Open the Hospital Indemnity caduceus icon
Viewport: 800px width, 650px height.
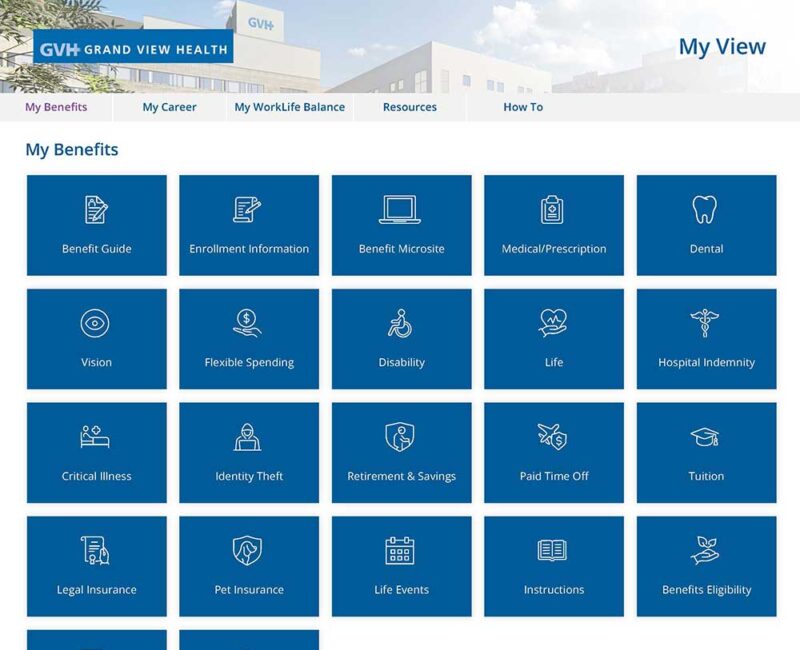click(705, 323)
